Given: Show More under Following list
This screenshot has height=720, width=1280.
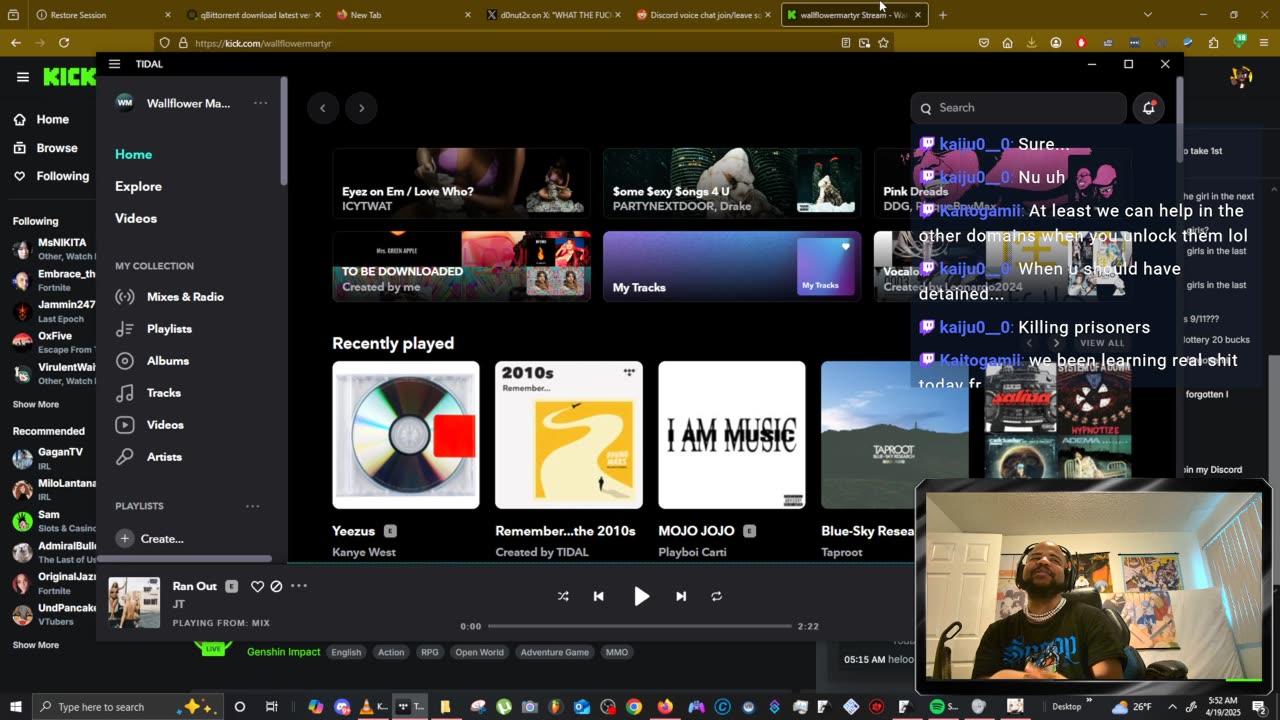Looking at the screenshot, I should tap(35, 404).
